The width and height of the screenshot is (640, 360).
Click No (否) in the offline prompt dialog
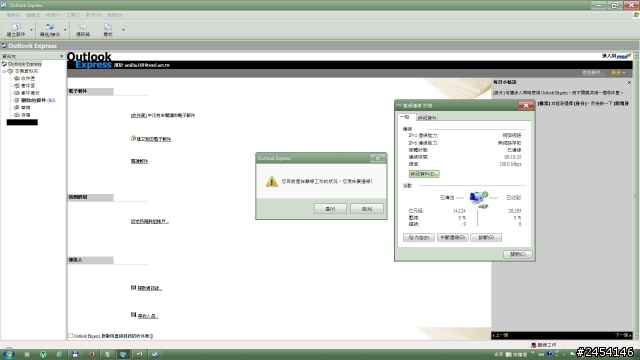pos(367,209)
